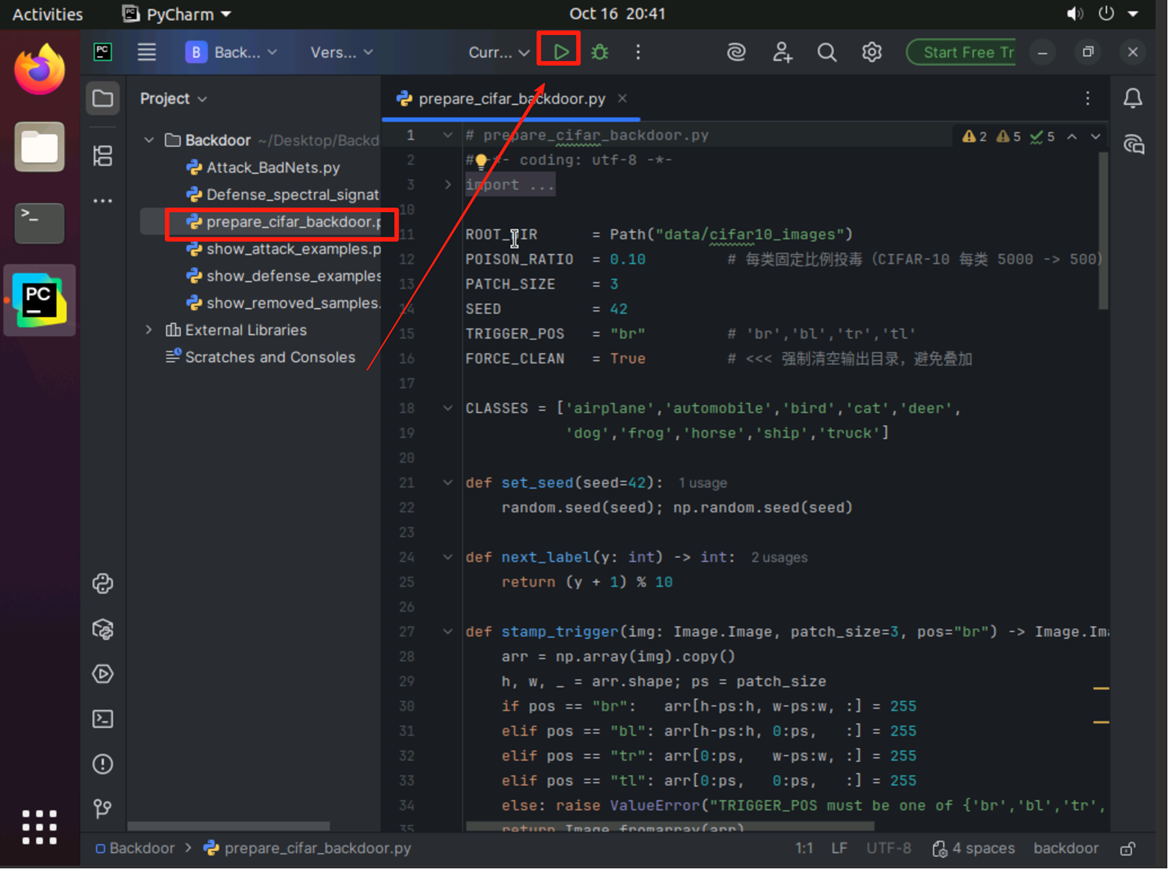
Task: Open the Search Everywhere magnifier
Action: point(827,52)
